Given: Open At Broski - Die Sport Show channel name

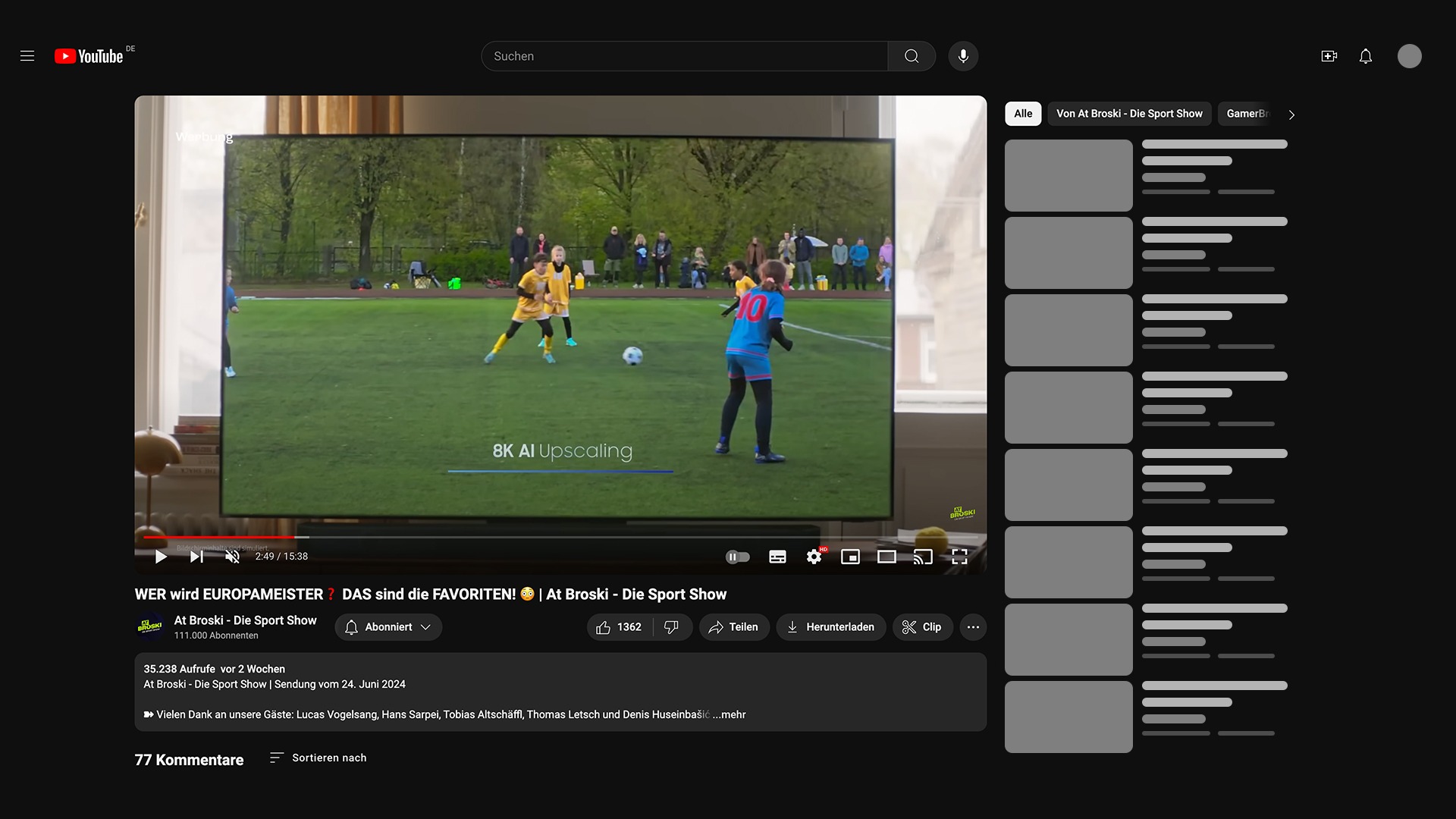Looking at the screenshot, I should (245, 620).
